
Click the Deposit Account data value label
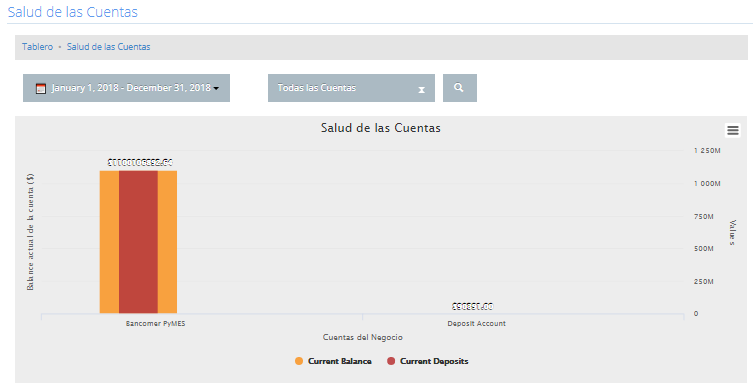(x=473, y=306)
